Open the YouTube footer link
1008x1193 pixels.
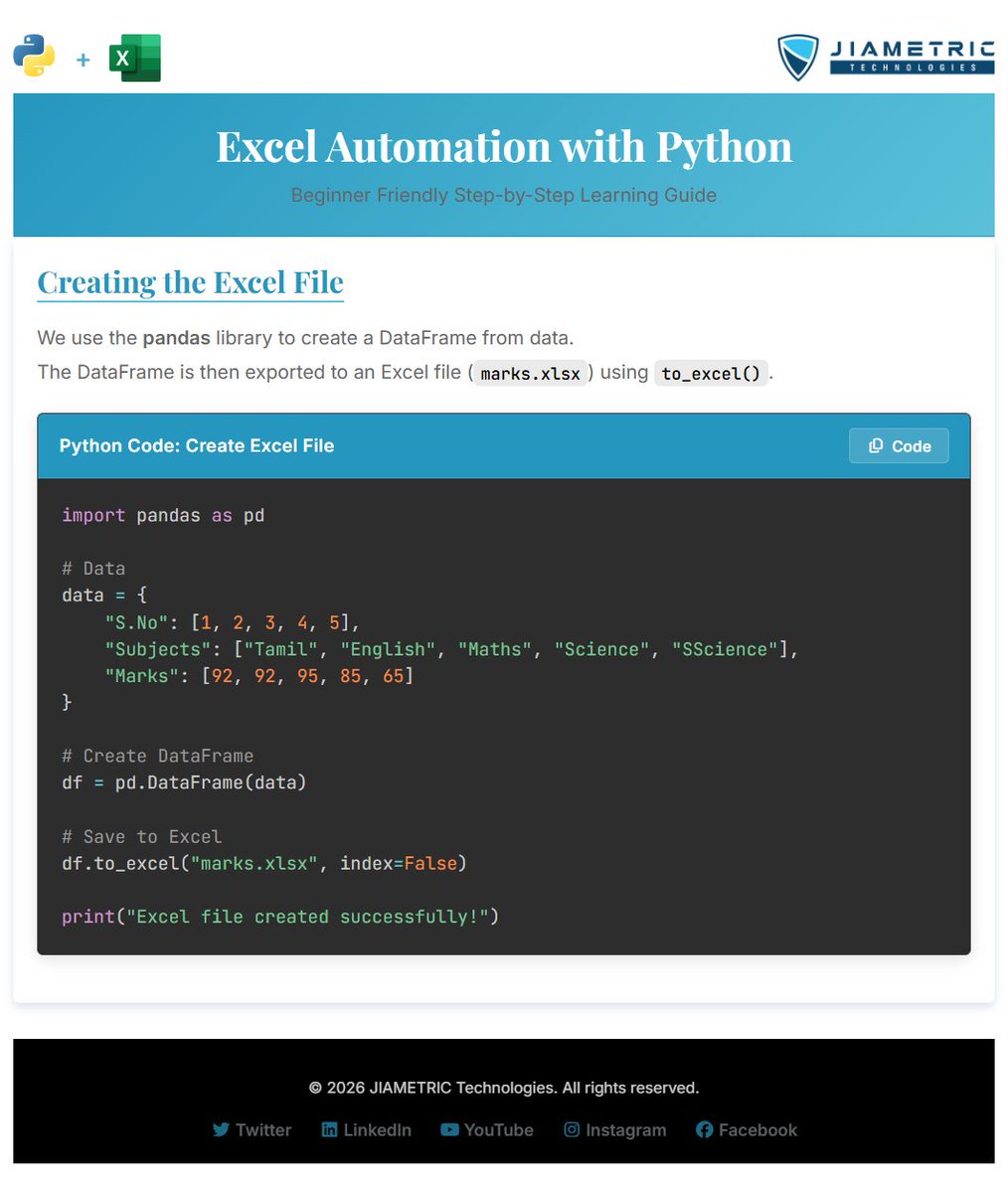pos(487,1130)
